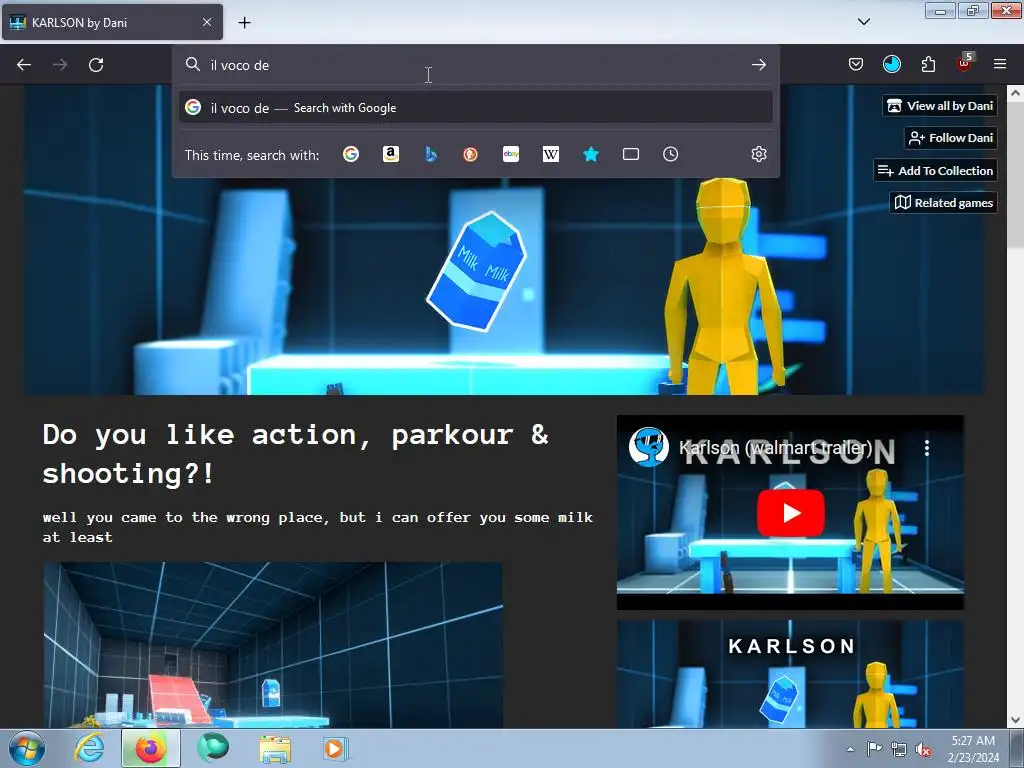Go back to the previous page

pos(24,65)
